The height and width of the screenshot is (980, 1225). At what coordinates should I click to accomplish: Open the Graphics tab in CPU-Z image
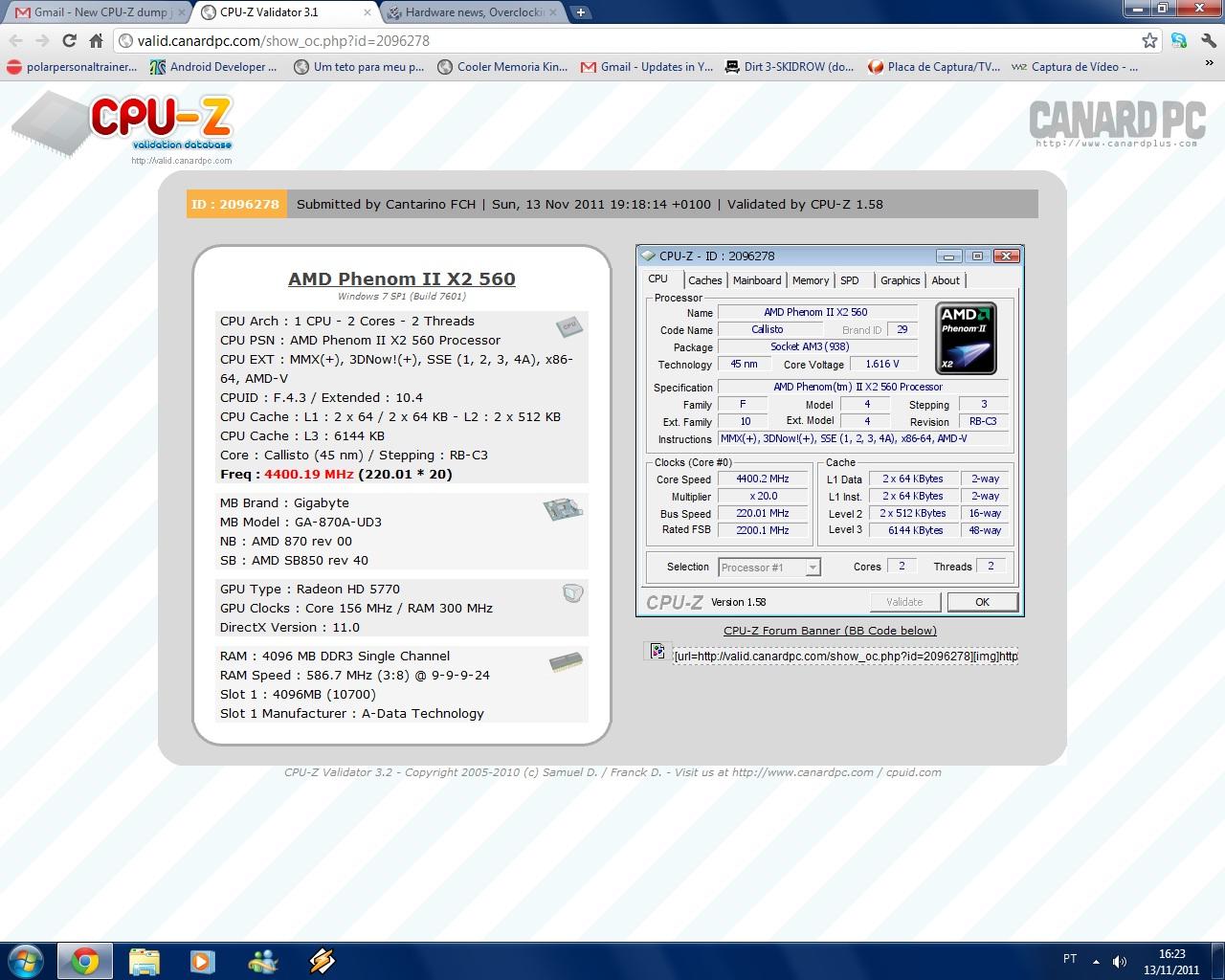(x=900, y=280)
